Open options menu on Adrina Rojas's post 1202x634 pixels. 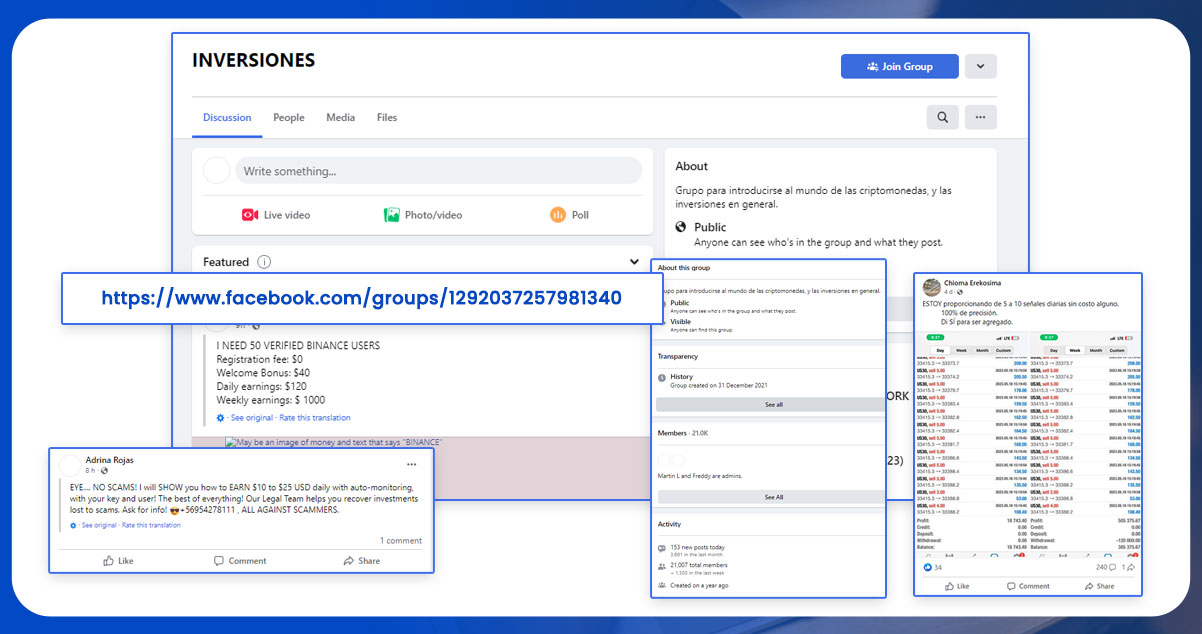[411, 464]
